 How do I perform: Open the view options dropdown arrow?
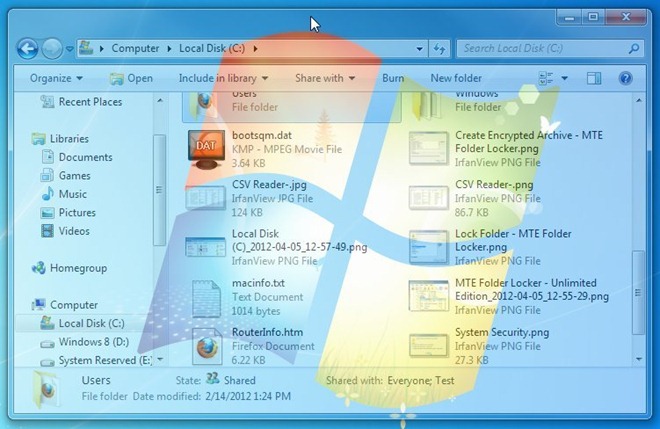(564, 78)
